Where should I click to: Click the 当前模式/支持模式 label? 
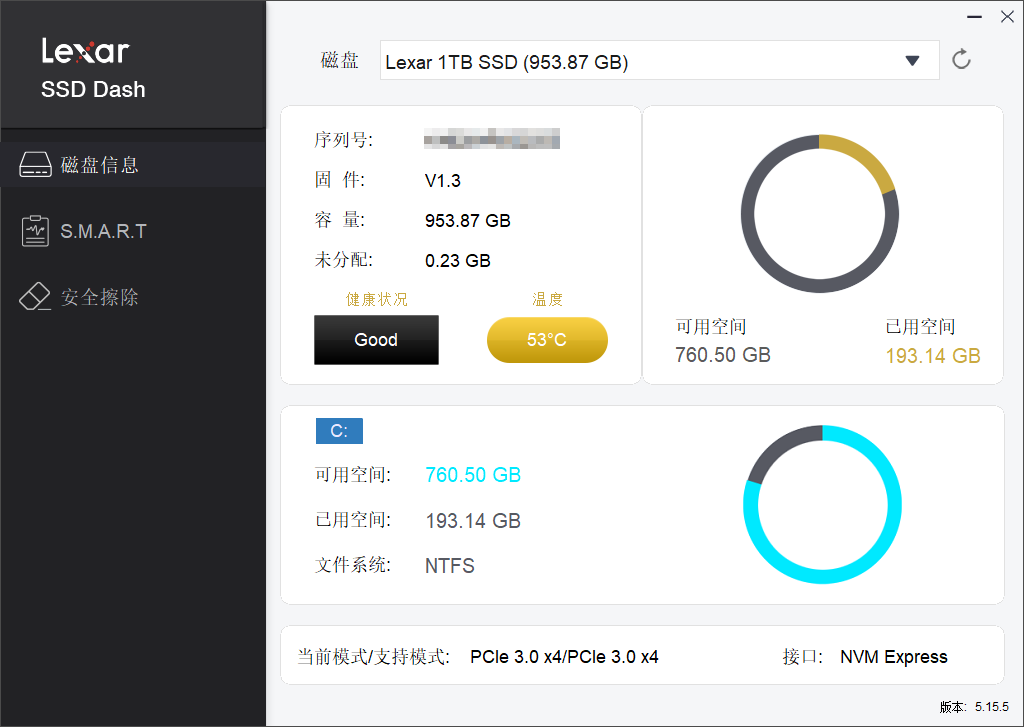click(374, 656)
